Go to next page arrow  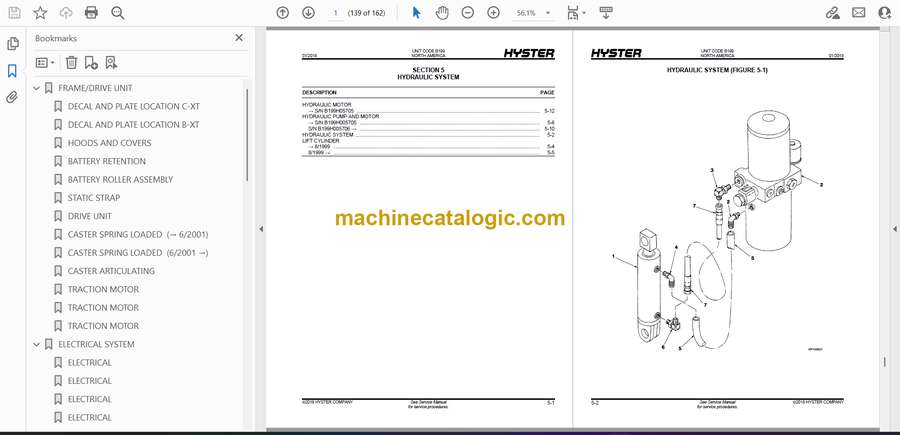click(x=308, y=13)
